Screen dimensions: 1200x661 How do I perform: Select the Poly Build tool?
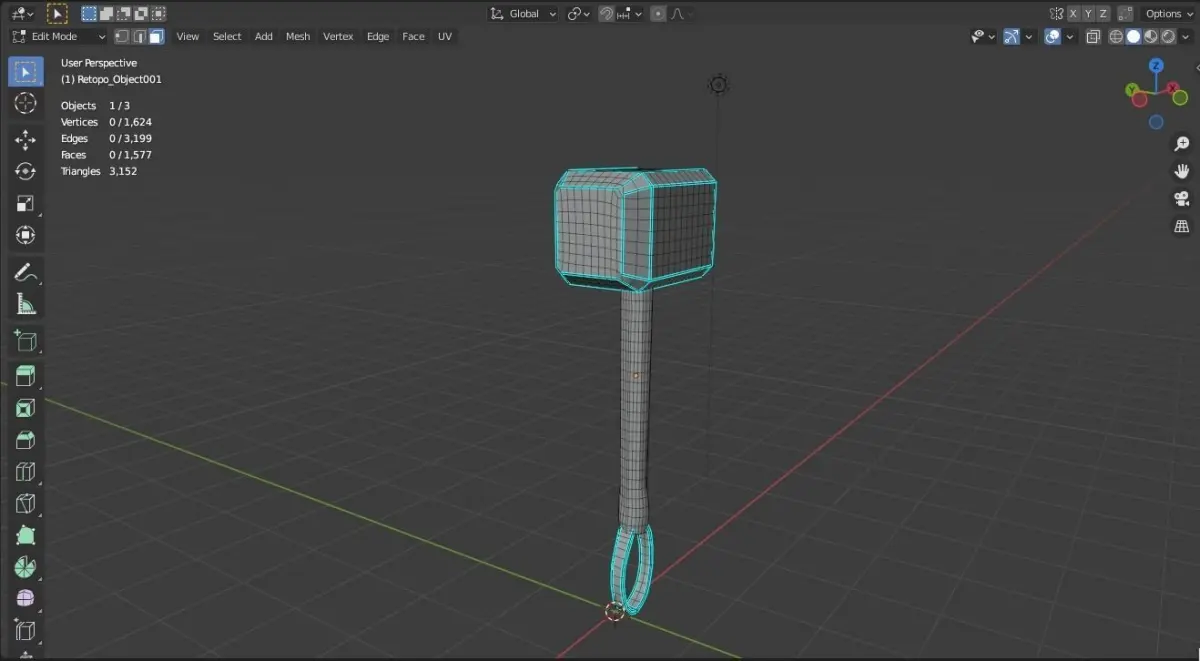(25, 536)
